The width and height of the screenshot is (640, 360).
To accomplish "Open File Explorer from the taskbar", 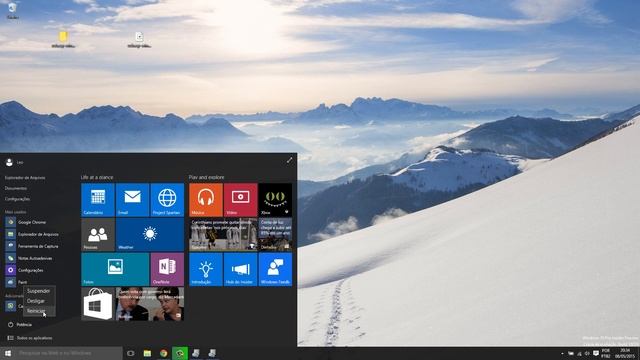I will (147, 353).
